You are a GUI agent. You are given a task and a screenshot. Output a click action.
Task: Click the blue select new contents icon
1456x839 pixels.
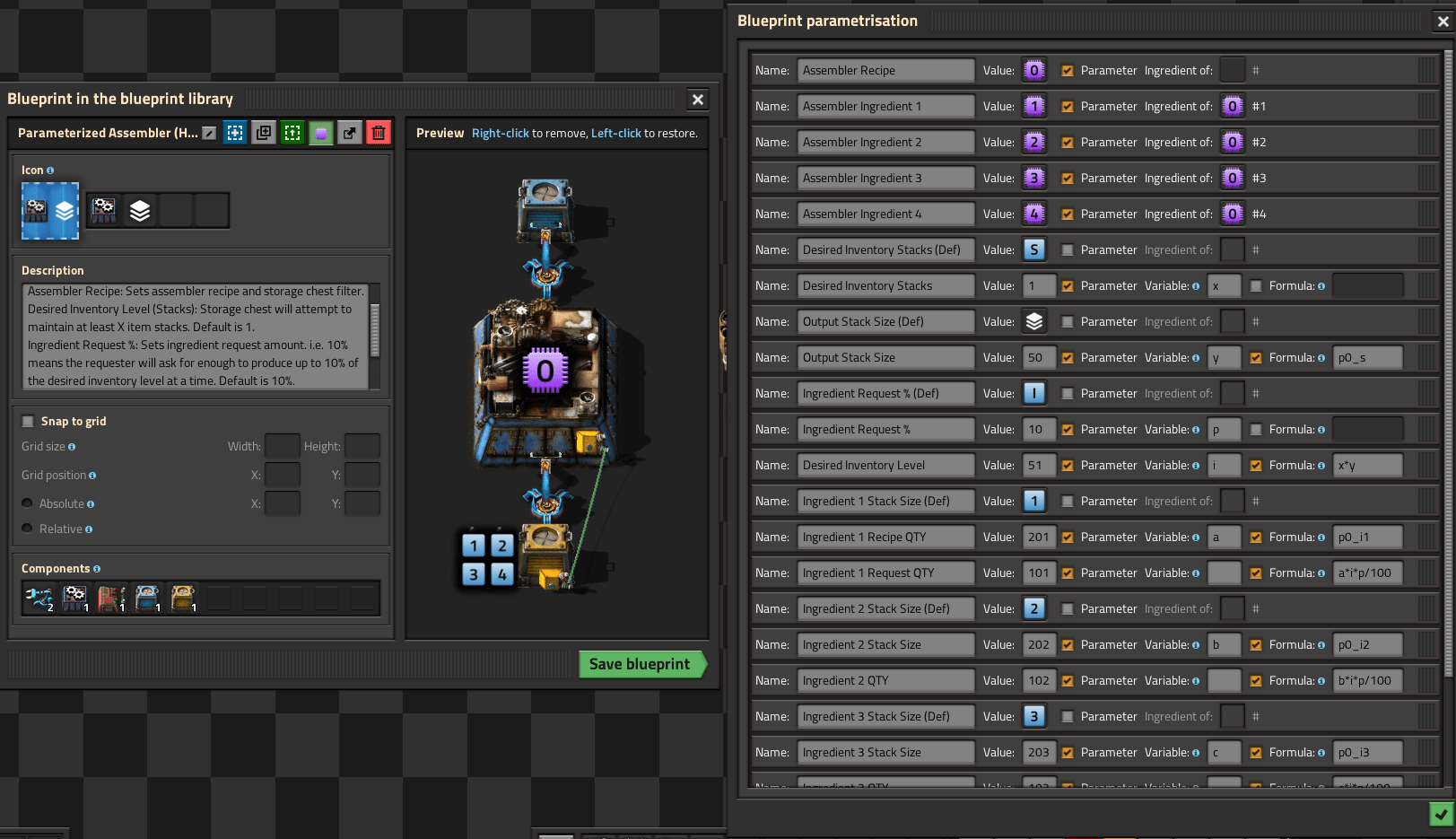coord(235,133)
